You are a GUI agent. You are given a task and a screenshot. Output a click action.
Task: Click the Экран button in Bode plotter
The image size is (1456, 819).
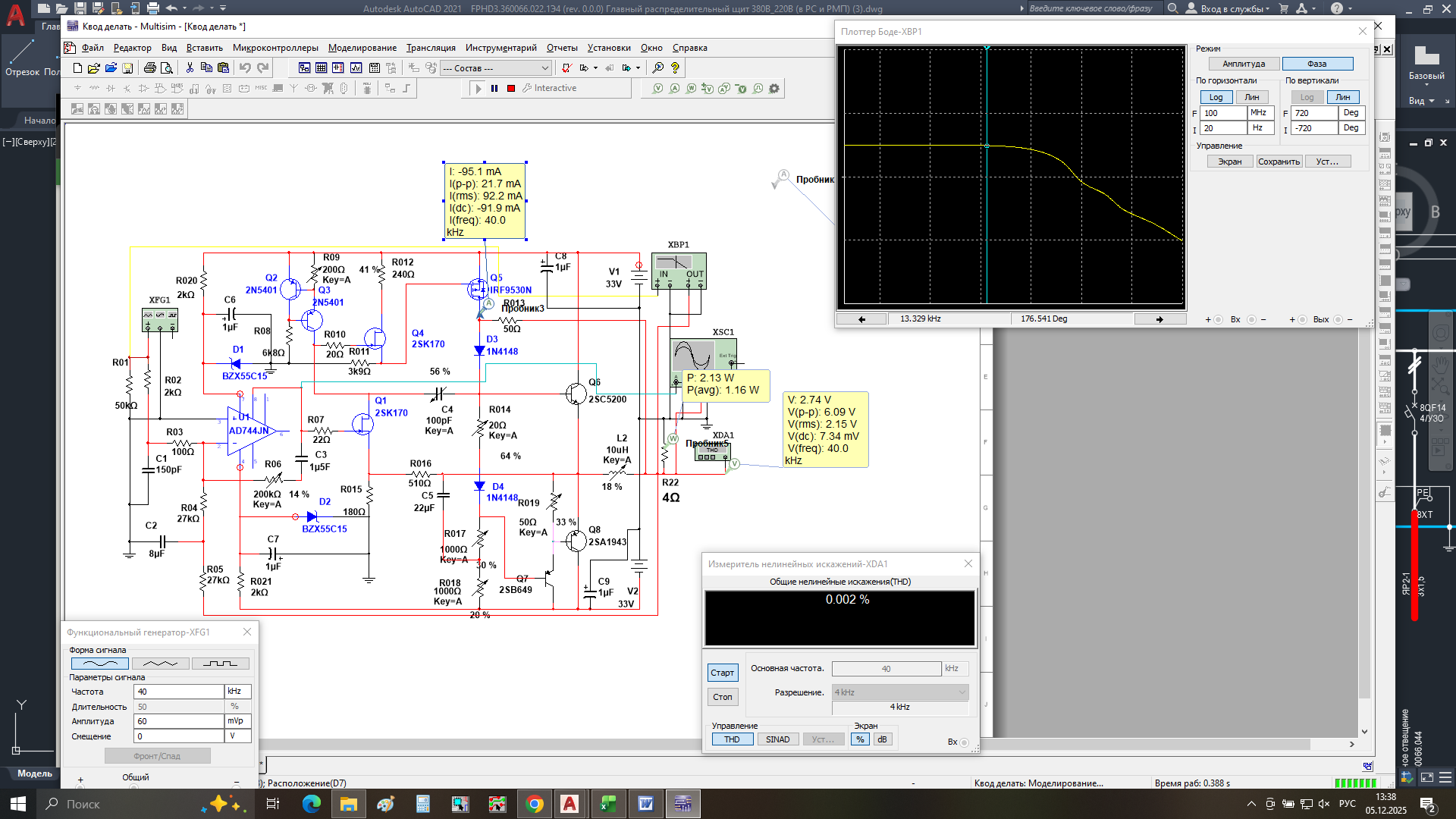click(1230, 162)
